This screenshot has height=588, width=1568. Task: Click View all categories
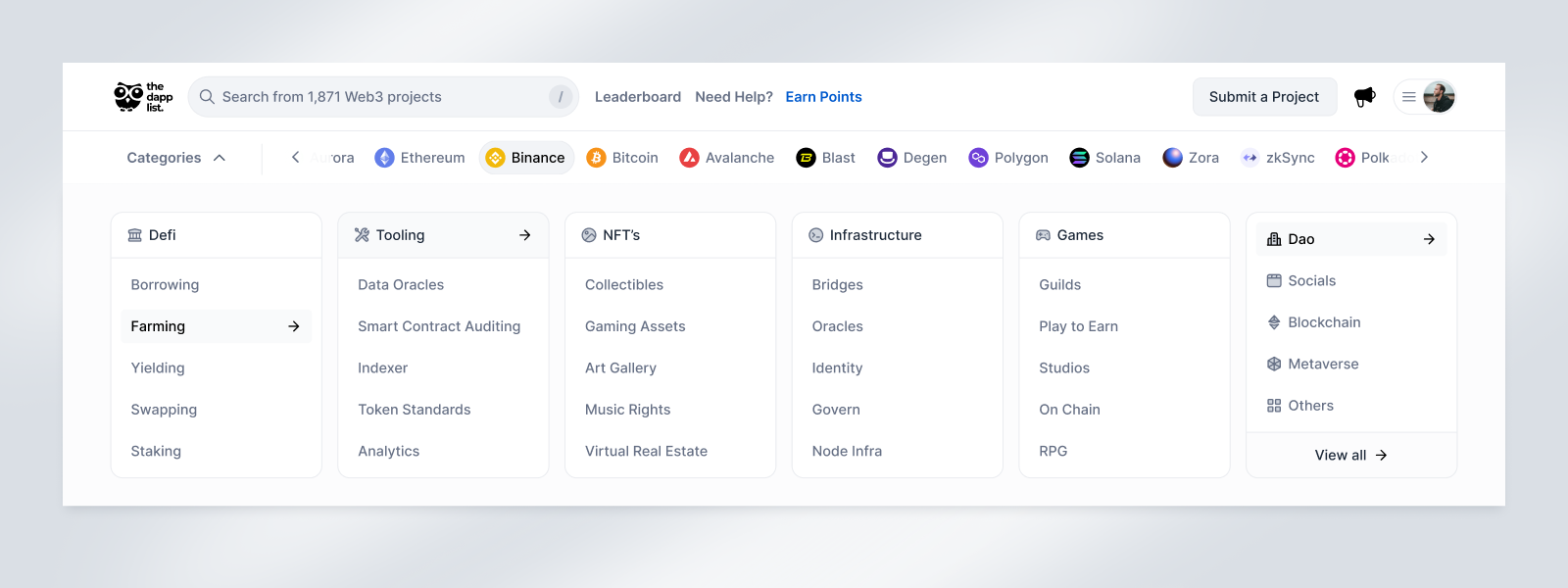1351,456
